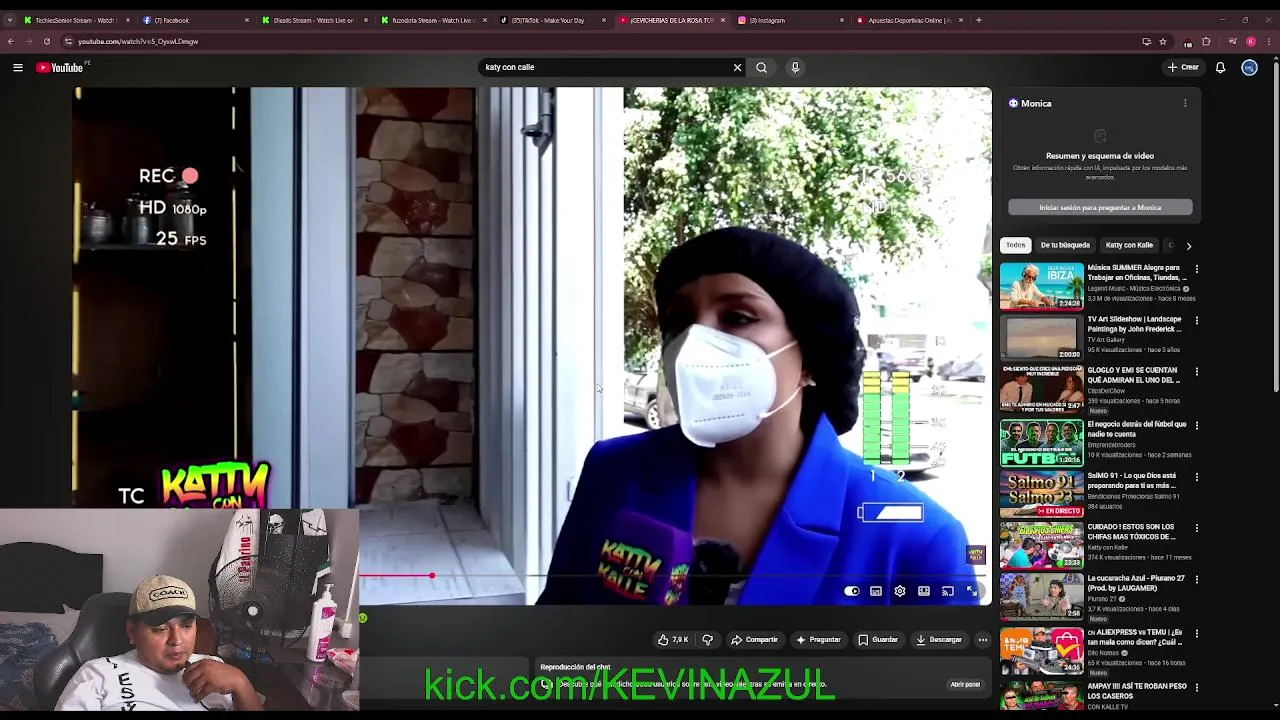Open 'CUIDADO ! ESTOS SON LOS CHIFAS' title
This screenshot has height=720, width=1280.
click(x=1131, y=531)
